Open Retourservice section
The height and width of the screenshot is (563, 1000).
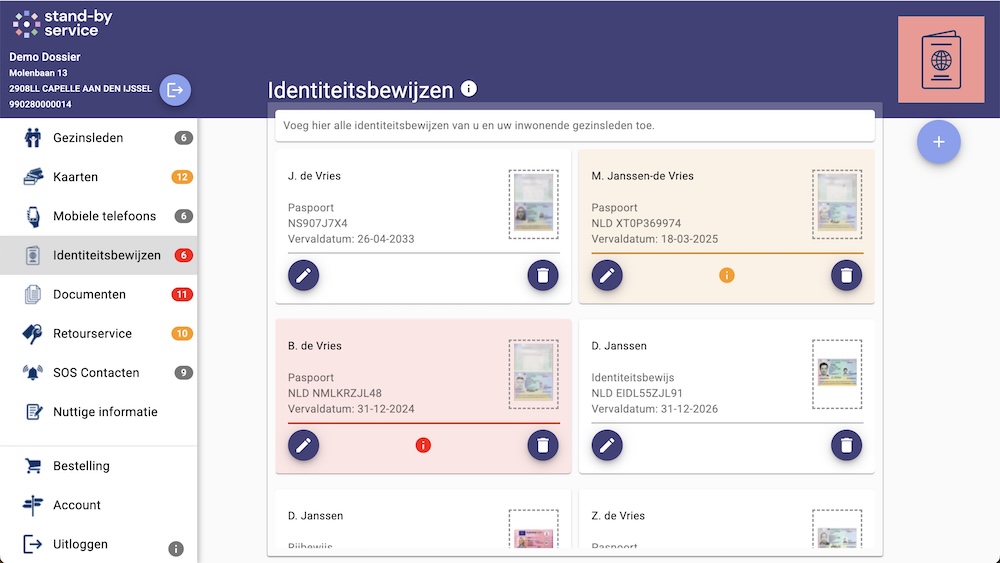click(x=99, y=333)
